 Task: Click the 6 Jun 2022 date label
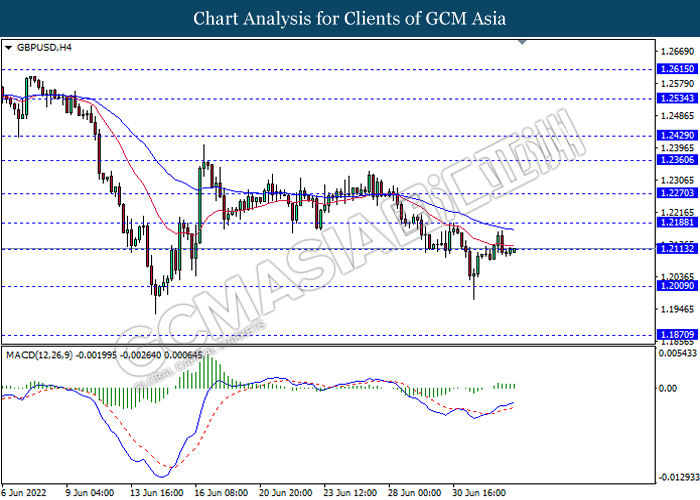click(x=24, y=493)
